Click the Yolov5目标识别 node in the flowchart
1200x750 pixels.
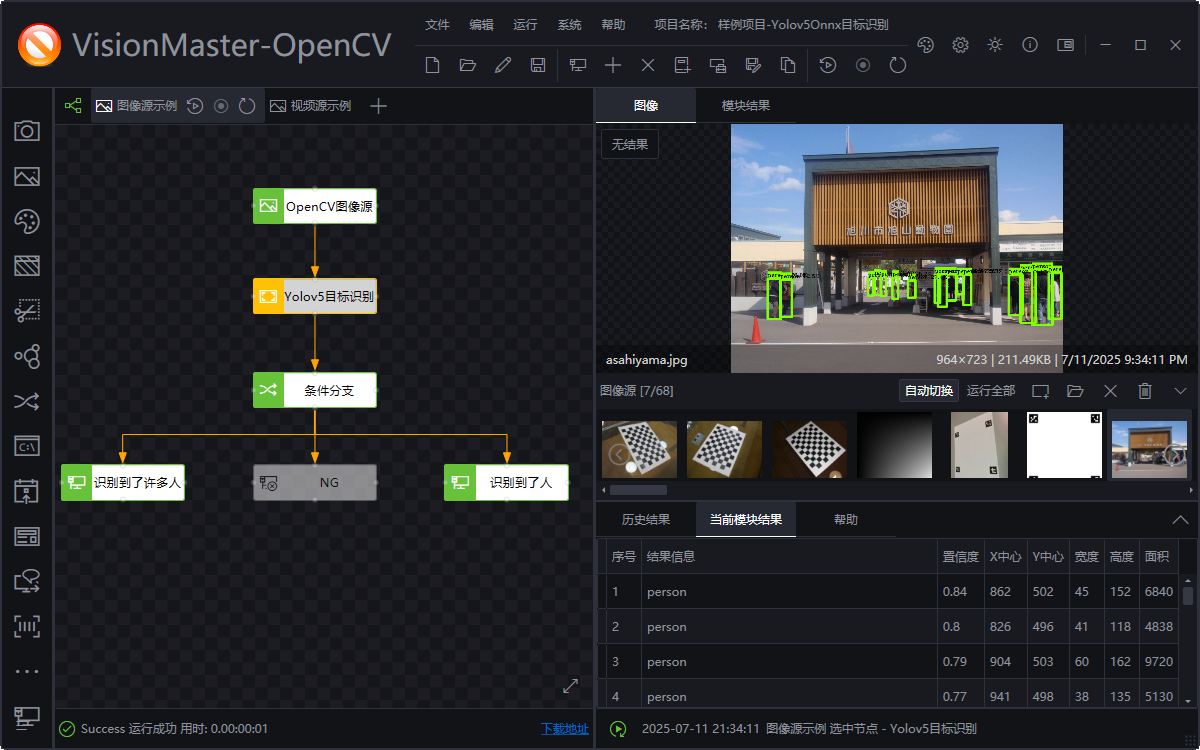[x=315, y=296]
